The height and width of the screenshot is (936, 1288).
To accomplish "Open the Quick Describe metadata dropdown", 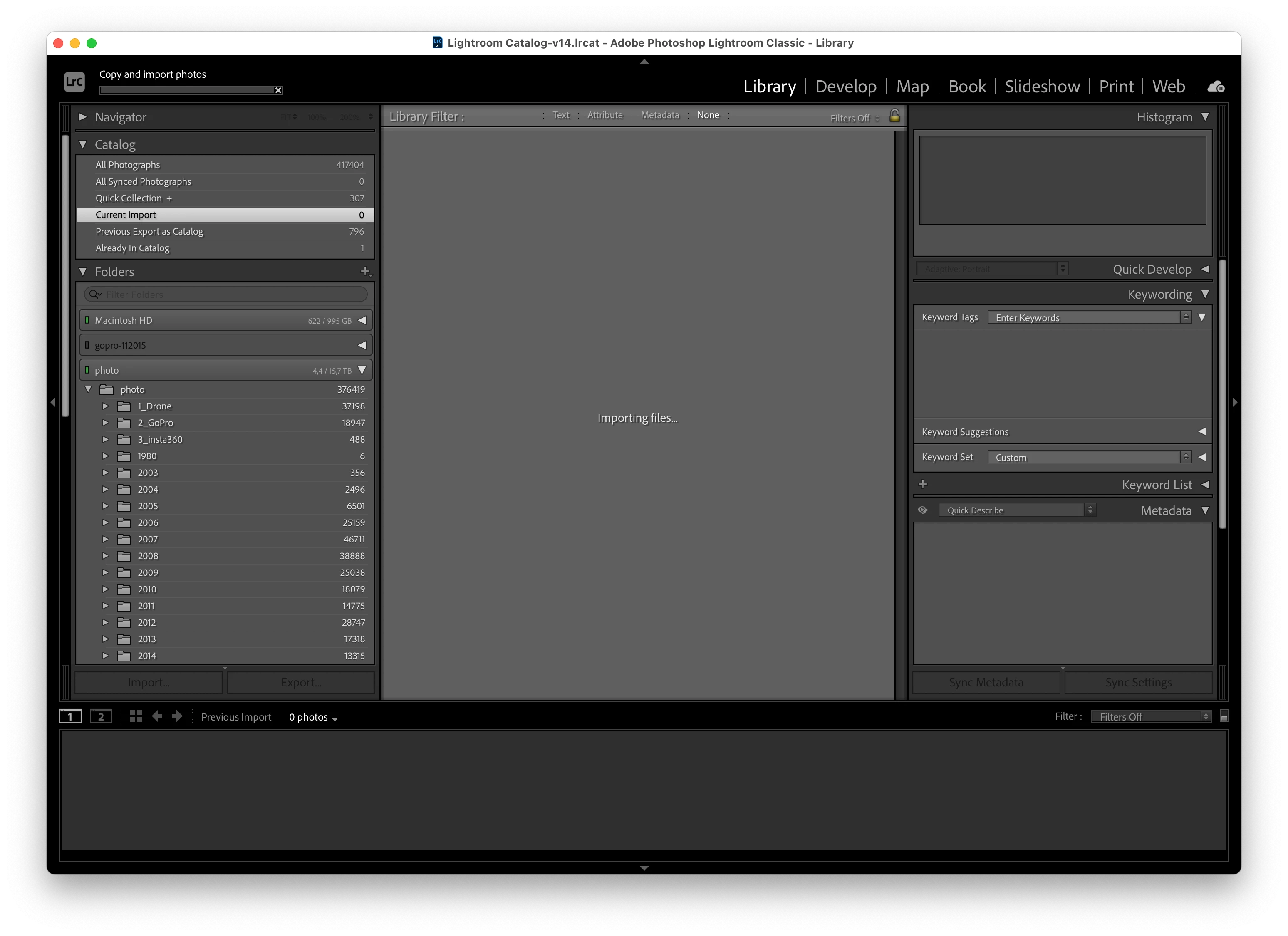I will [x=1016, y=510].
